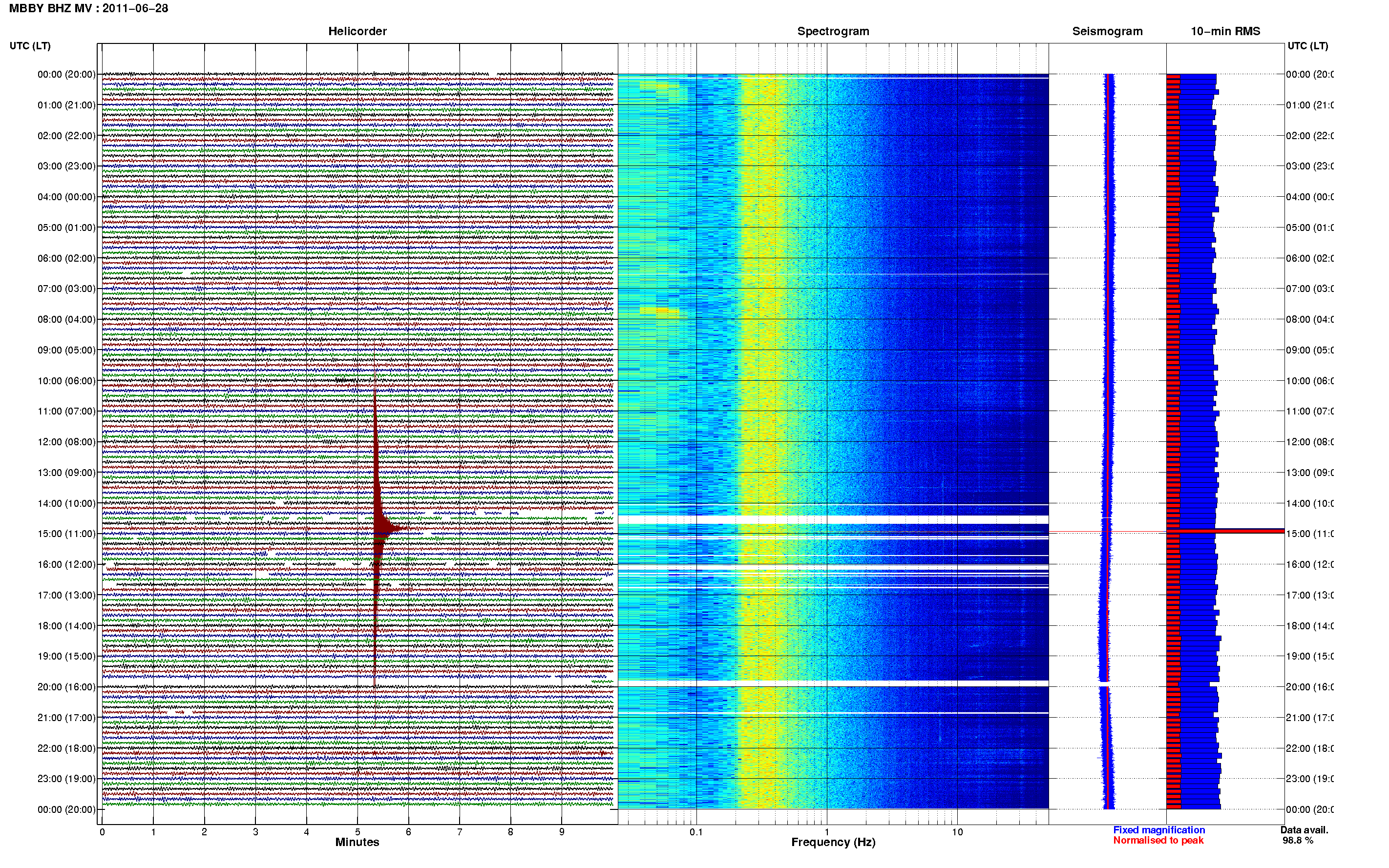Click '08:00 (04:00)' on the left time axis
The height and width of the screenshot is (868, 1389).
[66, 319]
